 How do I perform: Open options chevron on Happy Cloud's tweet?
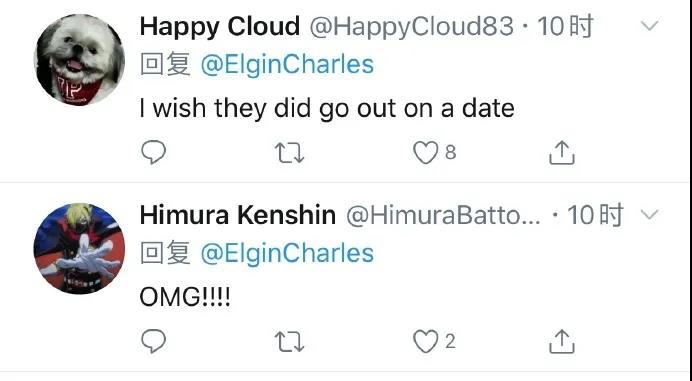[x=649, y=26]
